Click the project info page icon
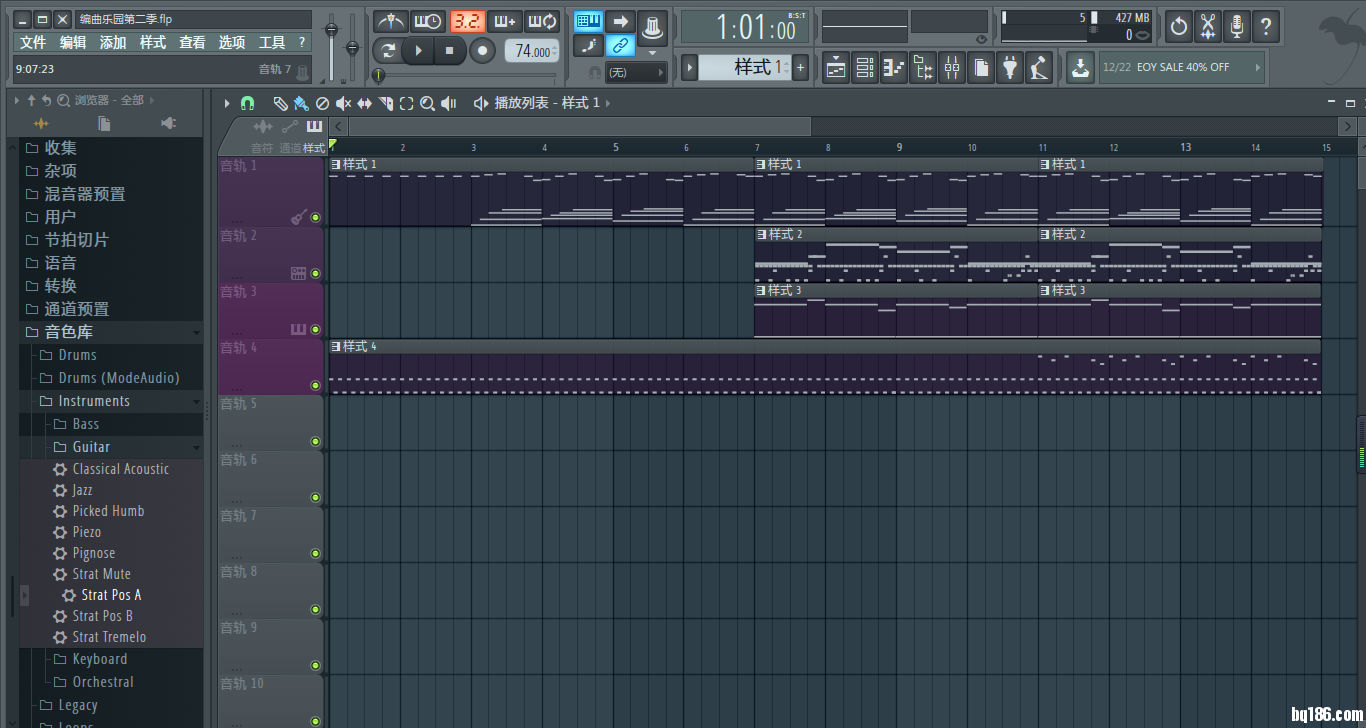This screenshot has height=728, width=1366. 981,67
